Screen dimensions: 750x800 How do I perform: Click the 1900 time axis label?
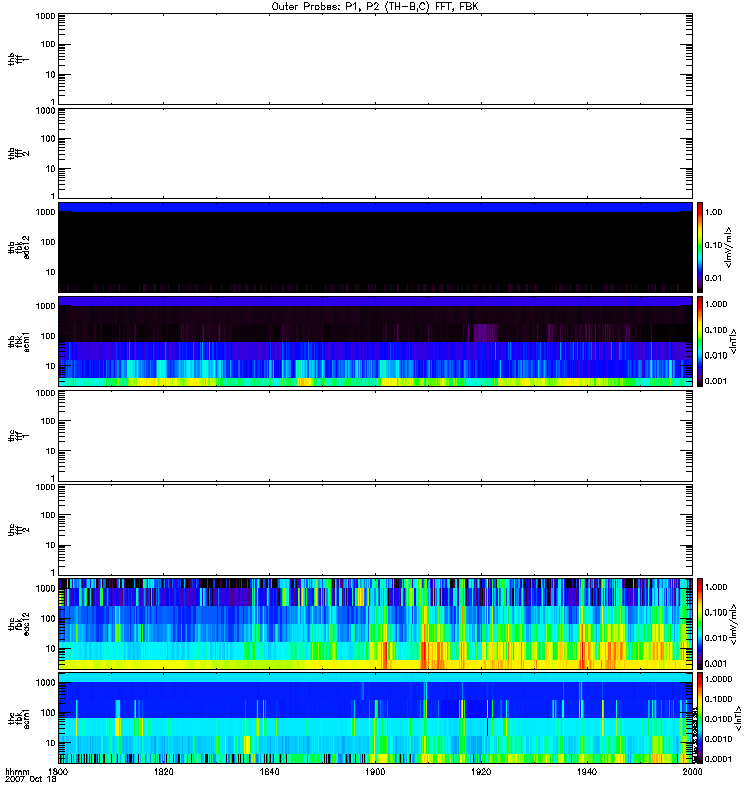coord(375,773)
